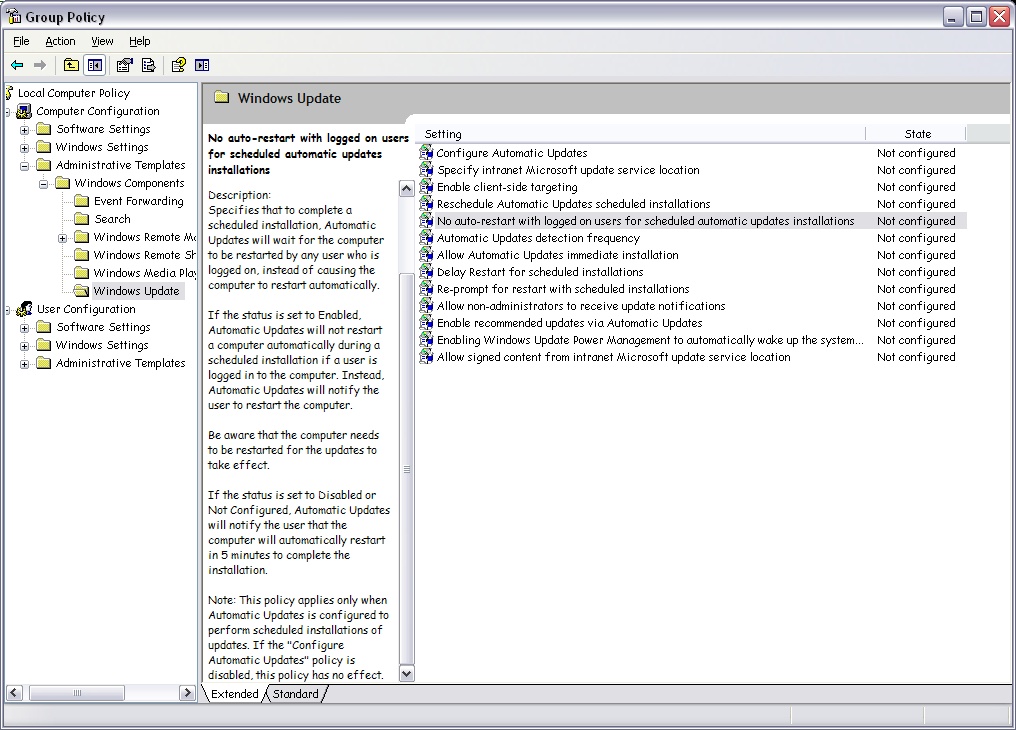This screenshot has width=1016, height=730.
Task: Click the Export List toolbar icon
Action: 148,65
